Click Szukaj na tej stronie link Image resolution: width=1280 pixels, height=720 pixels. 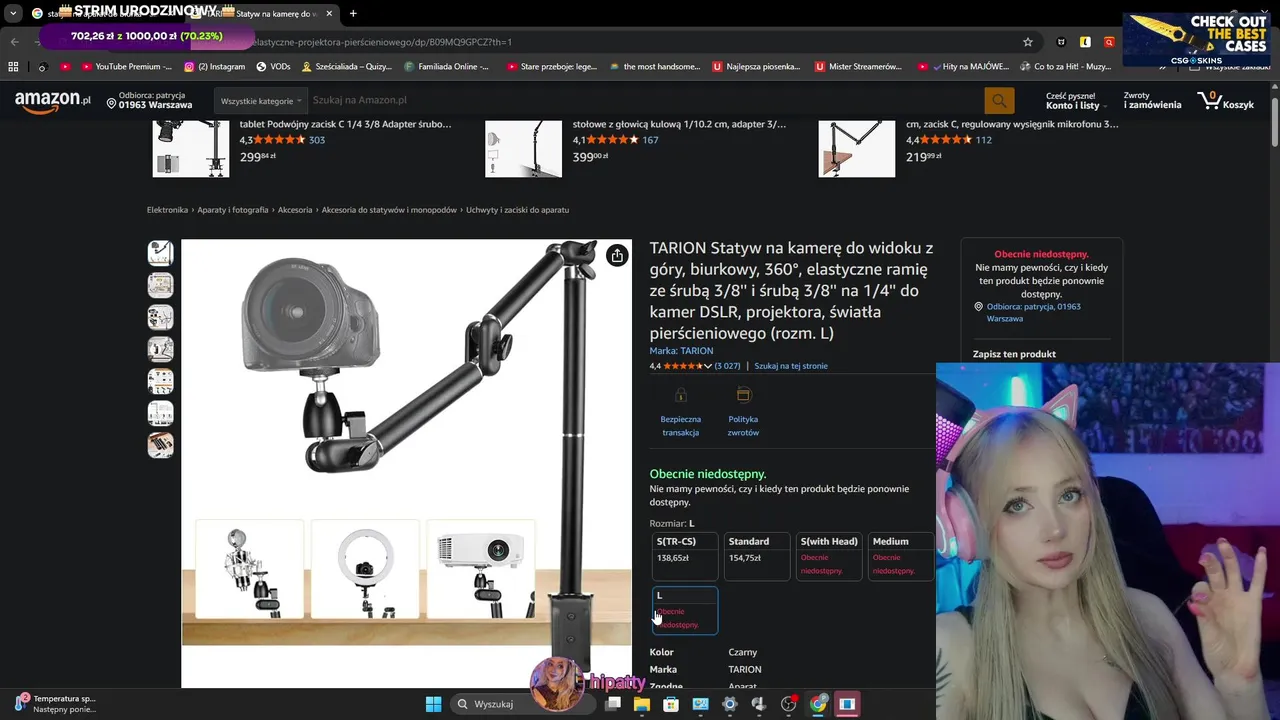click(x=791, y=366)
